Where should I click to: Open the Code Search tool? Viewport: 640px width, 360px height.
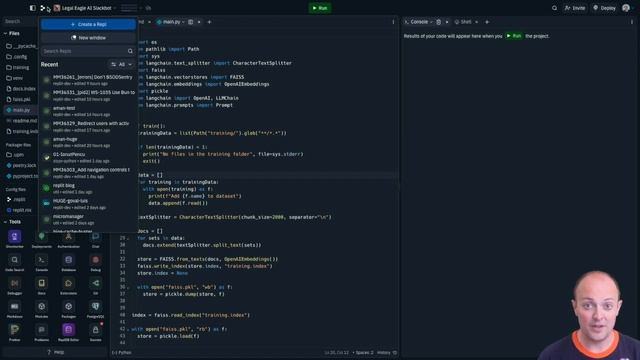coord(15,262)
